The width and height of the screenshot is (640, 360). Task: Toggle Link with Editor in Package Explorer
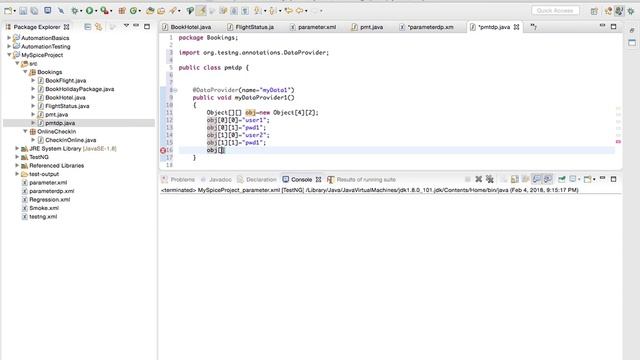[x=98, y=27]
